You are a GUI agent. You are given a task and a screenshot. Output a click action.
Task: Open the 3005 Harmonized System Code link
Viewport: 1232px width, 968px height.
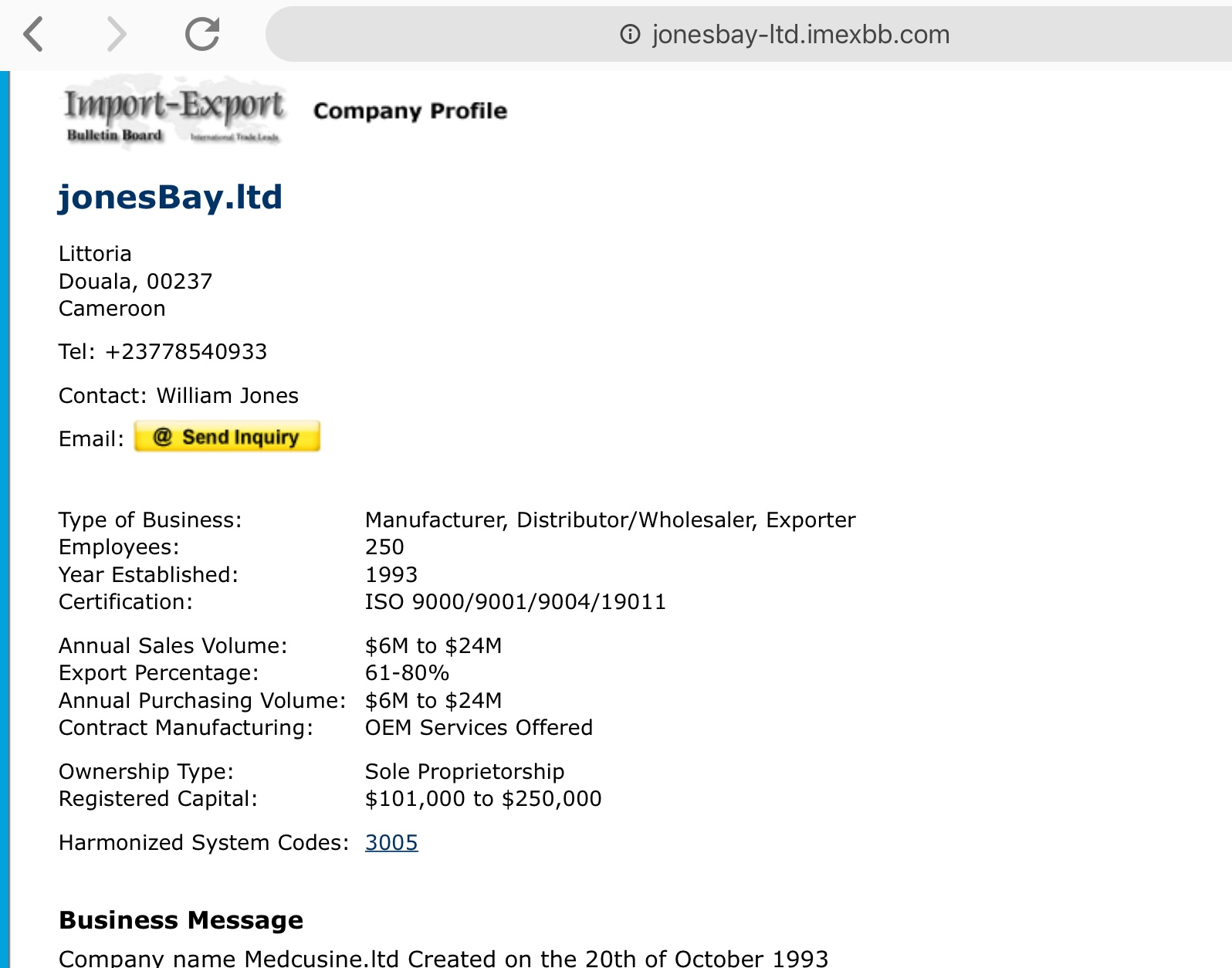pos(391,842)
